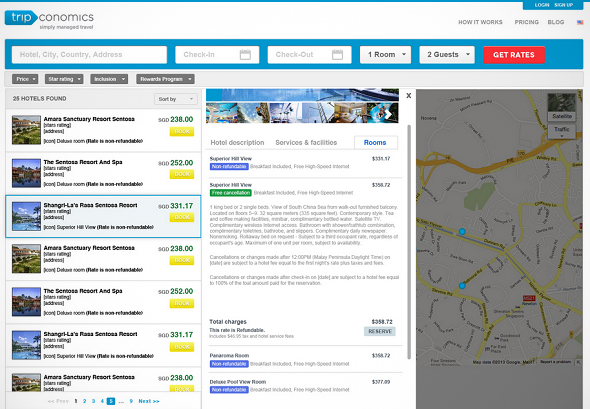
Task: Open highlighted Shangri-La's Rasa Sentosa thumbnail
Action: [26, 216]
